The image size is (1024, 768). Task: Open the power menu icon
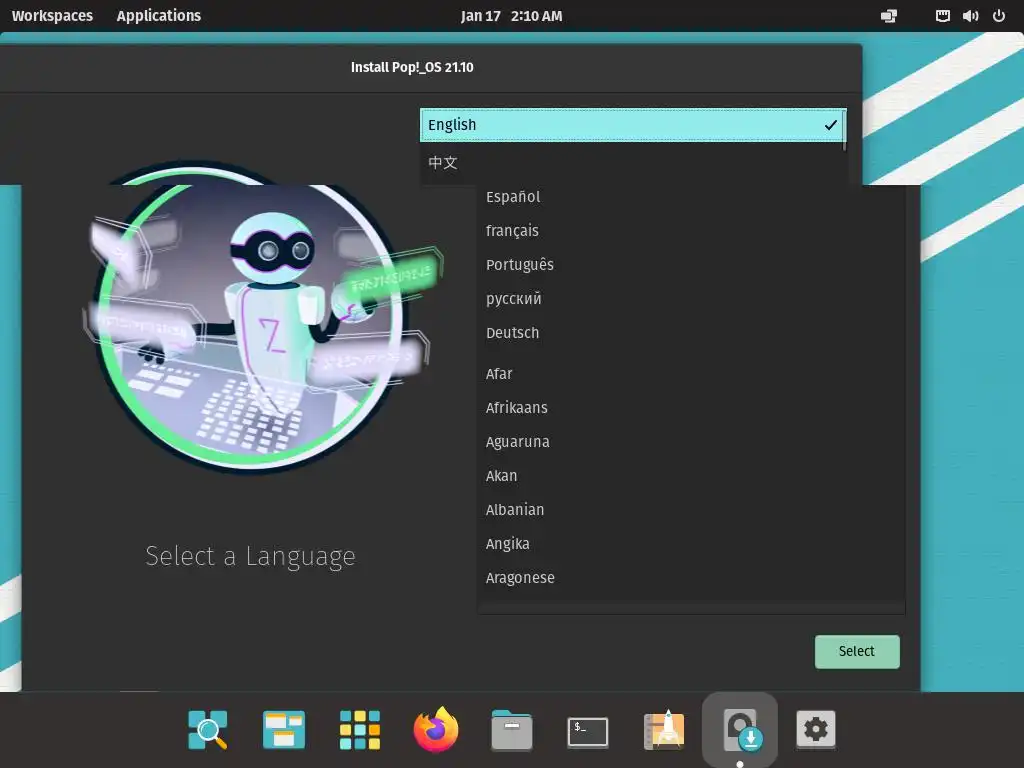coord(999,16)
